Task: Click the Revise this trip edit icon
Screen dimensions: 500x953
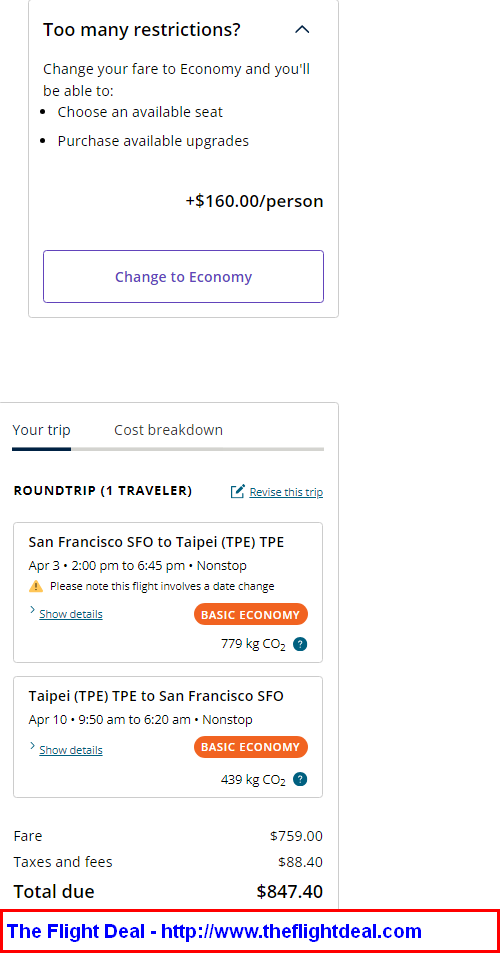Action: [238, 491]
